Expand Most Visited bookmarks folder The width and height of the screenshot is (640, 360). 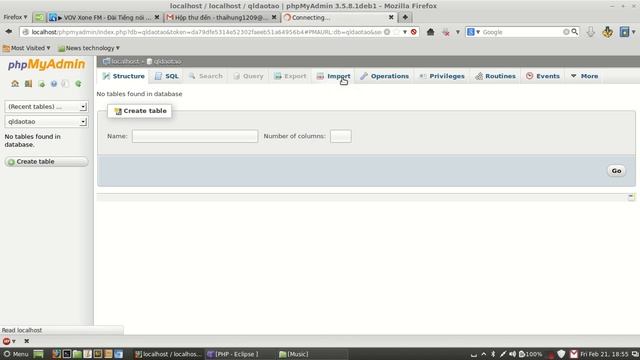click(x=26, y=48)
